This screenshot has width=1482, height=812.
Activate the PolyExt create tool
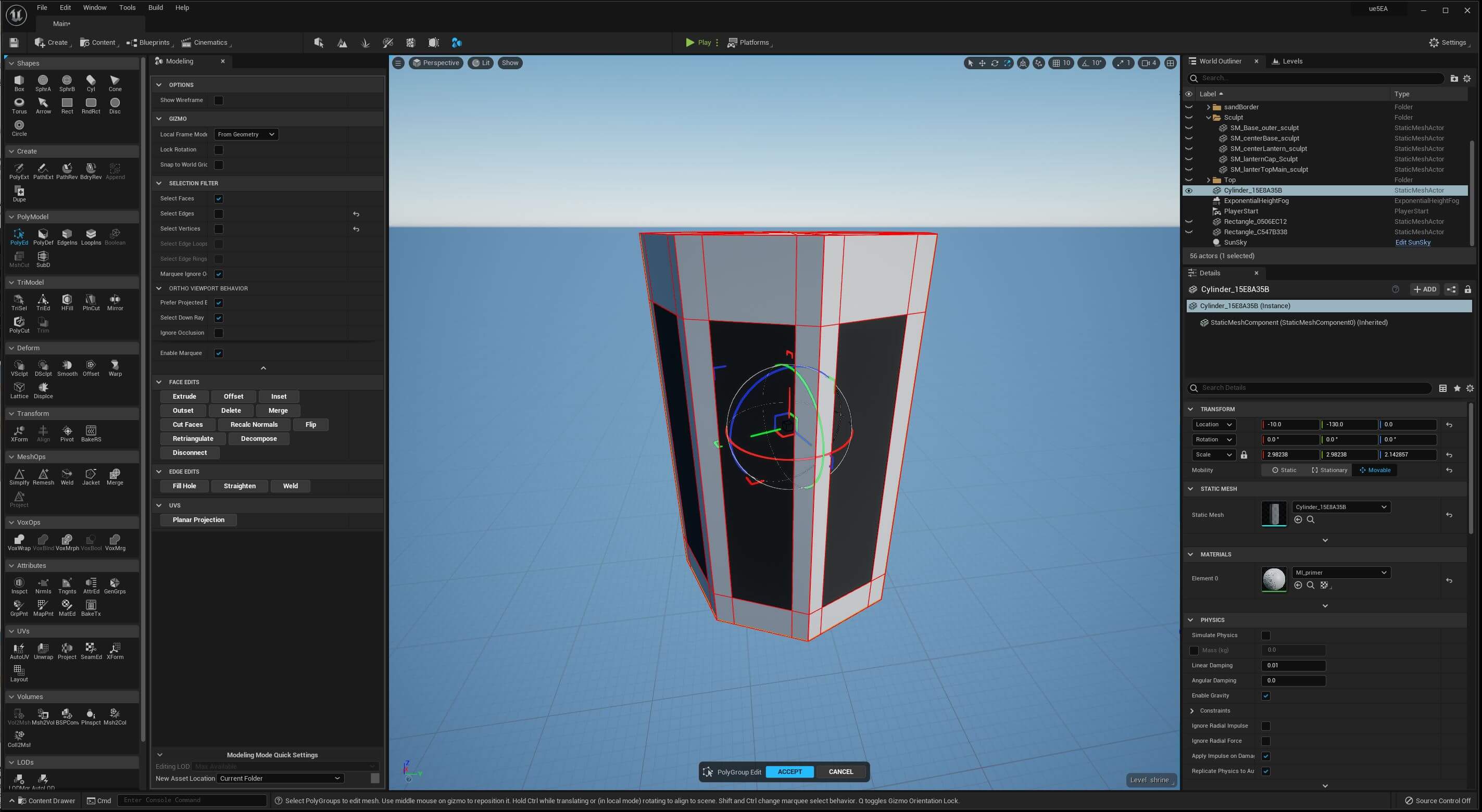pyautogui.click(x=19, y=170)
